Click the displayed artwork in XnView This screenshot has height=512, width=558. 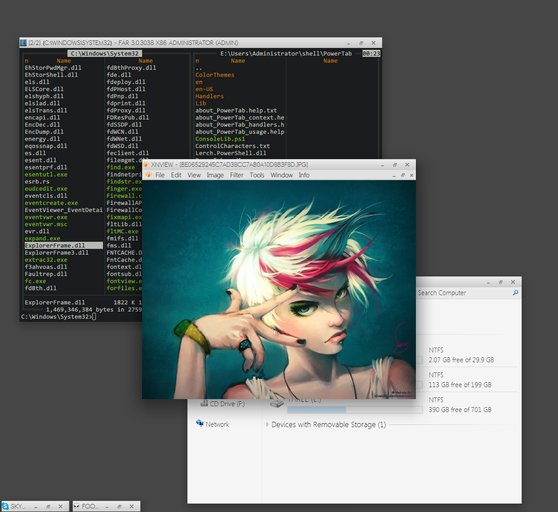(279, 290)
